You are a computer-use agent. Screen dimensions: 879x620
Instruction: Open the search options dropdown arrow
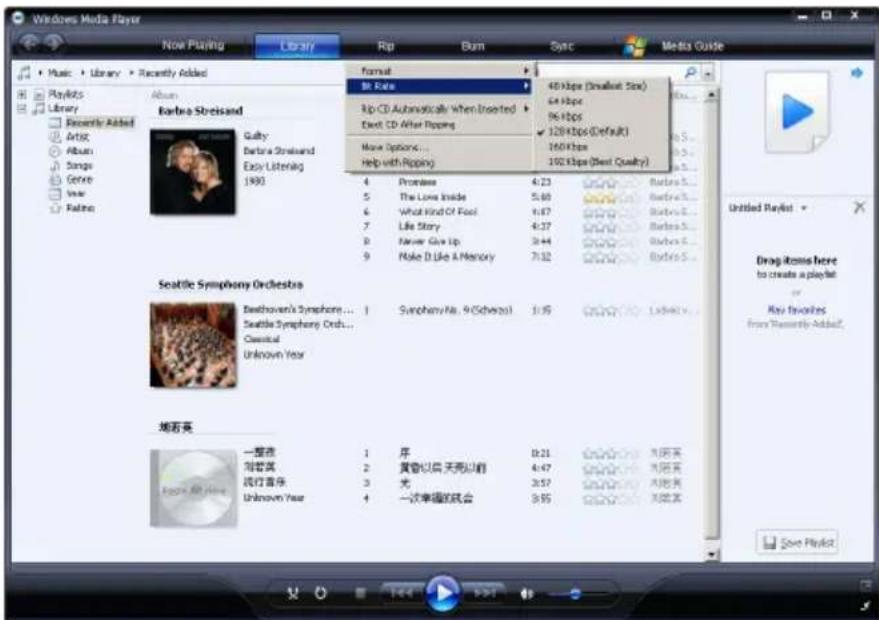709,73
